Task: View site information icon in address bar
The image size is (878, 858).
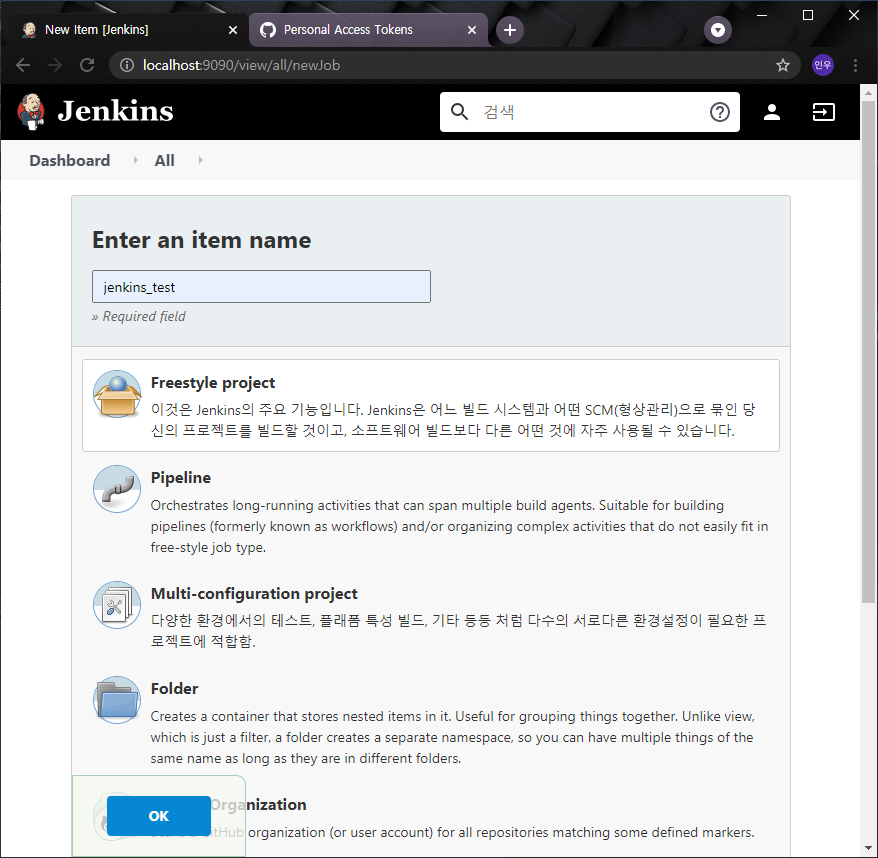Action: point(127,66)
